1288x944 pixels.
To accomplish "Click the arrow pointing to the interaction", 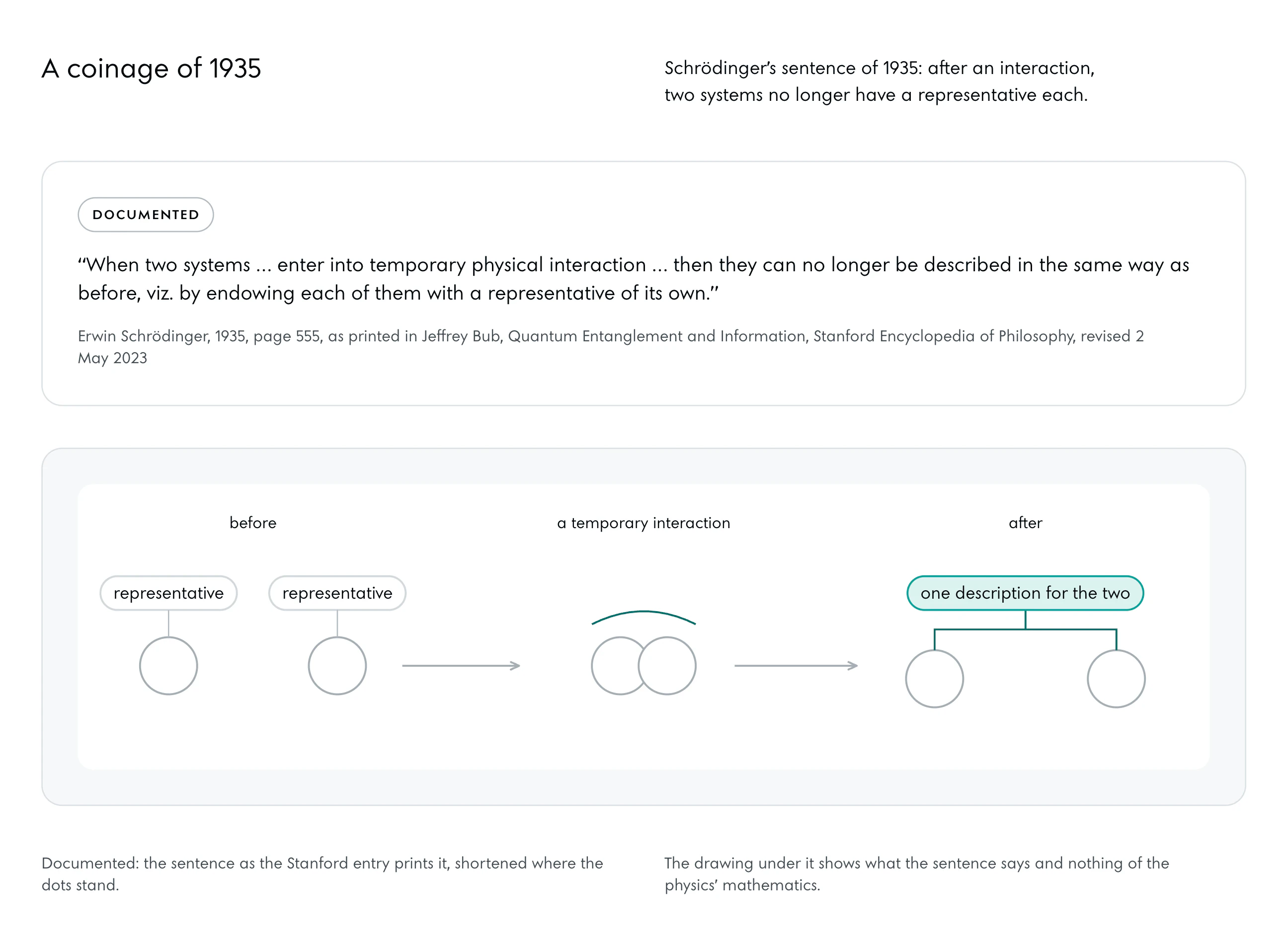I will (461, 666).
